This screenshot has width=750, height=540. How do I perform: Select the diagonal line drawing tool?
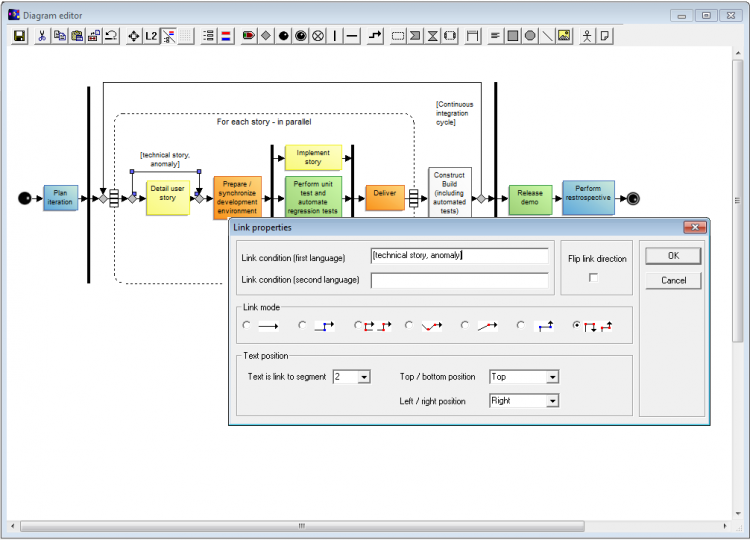547,36
